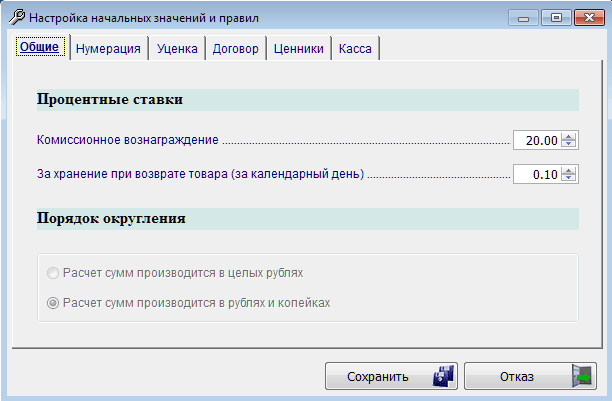This screenshot has width=612, height=401.
Task: Focus the 20.00 commission input field
Action: [537, 140]
